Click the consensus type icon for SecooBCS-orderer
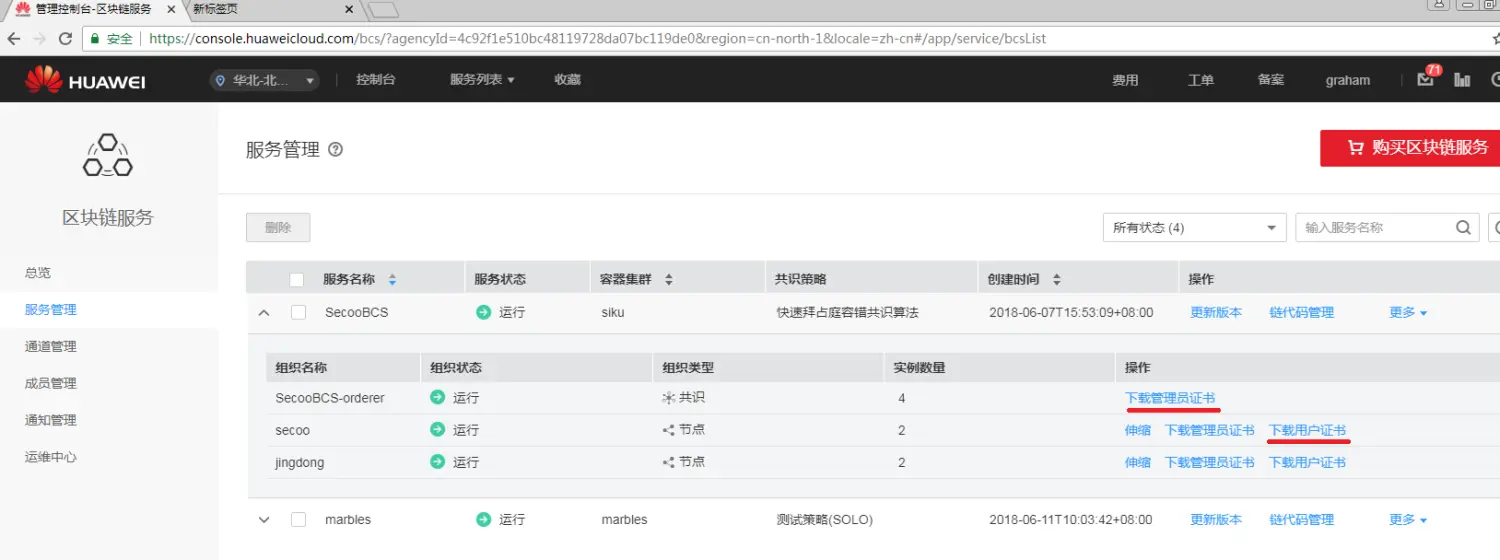Image resolution: width=1500 pixels, height=560 pixels. [x=669, y=398]
